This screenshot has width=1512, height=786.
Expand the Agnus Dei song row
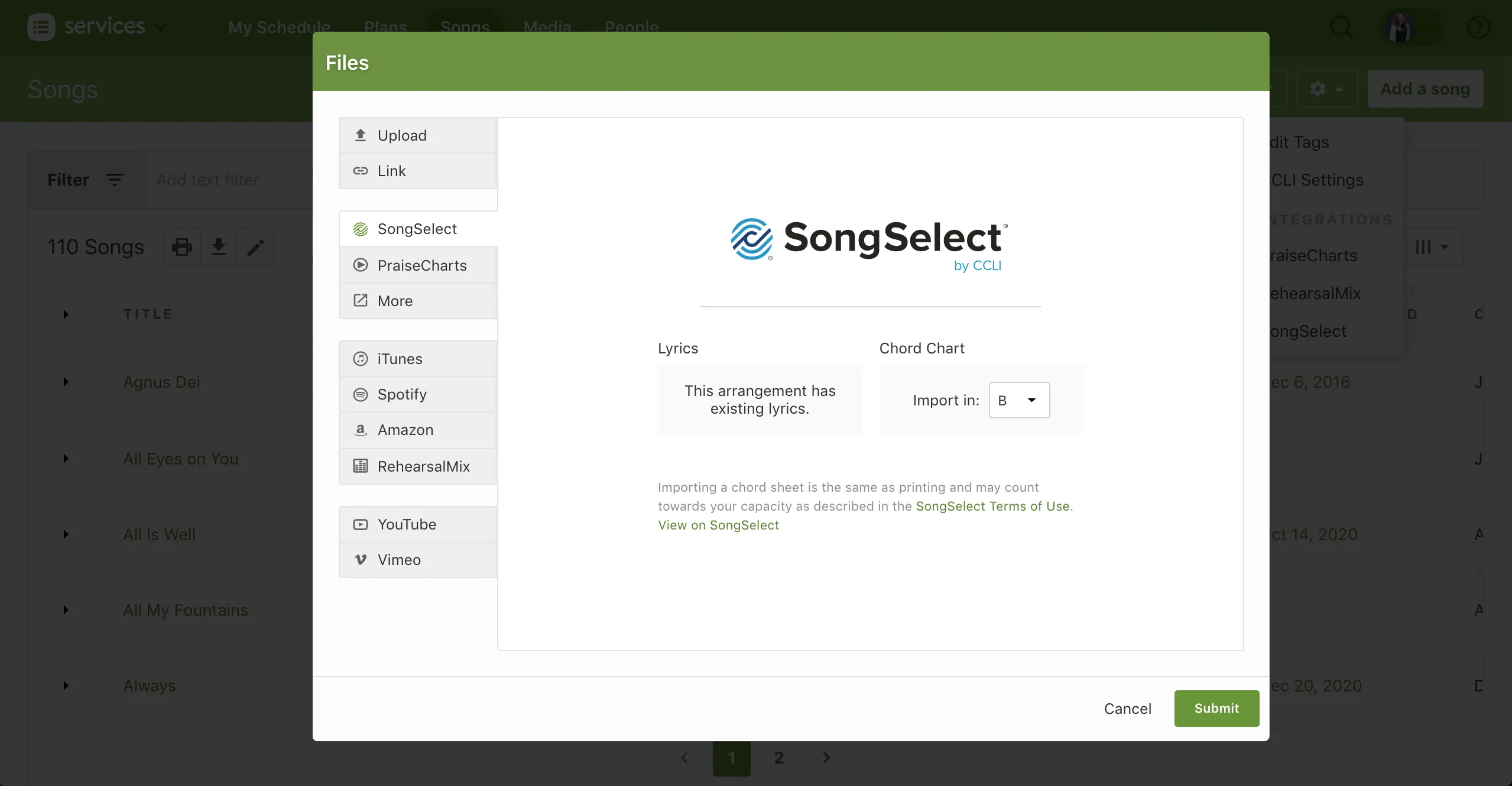coord(66,382)
